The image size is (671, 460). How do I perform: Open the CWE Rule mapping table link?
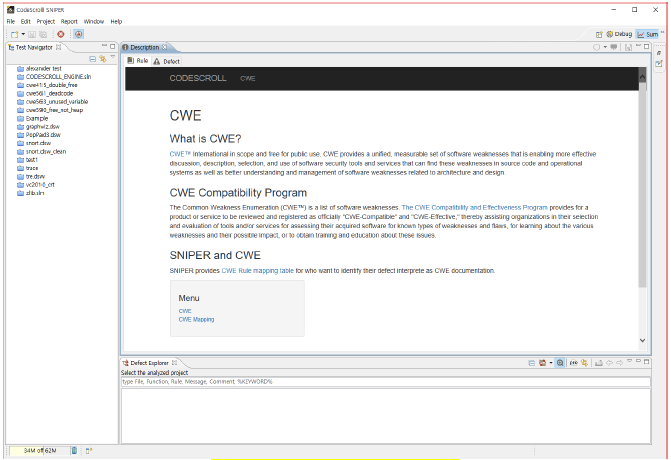pyautogui.click(x=258, y=271)
